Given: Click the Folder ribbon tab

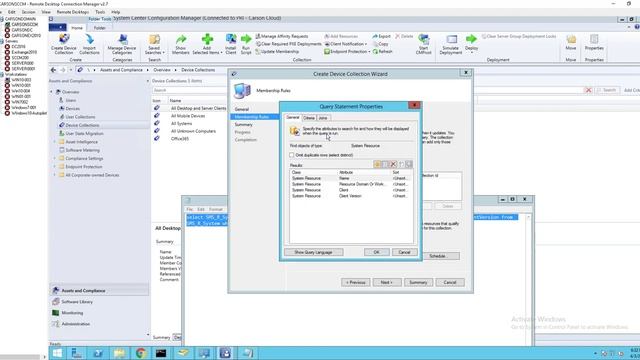Looking at the screenshot, I should click(x=100, y=28).
